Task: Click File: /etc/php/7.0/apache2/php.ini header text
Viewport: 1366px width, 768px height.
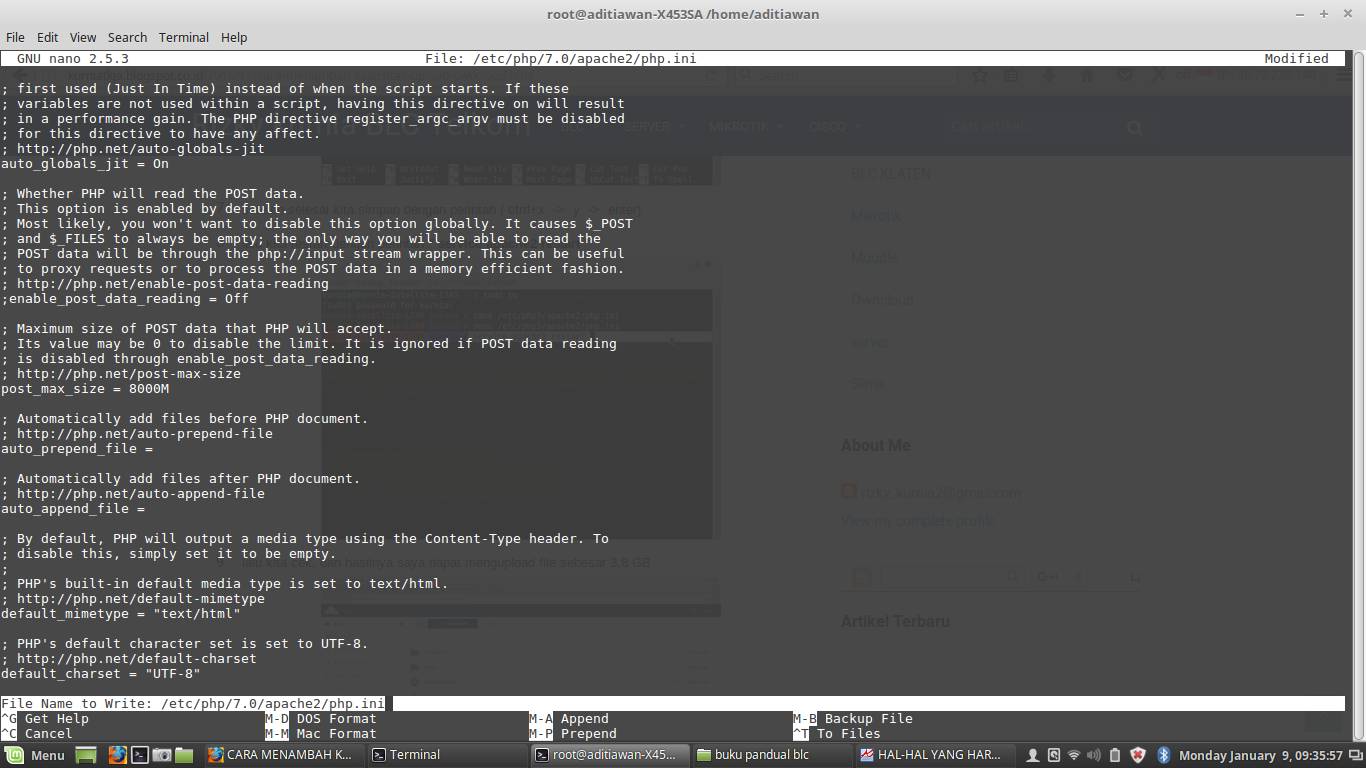Action: coord(561,58)
